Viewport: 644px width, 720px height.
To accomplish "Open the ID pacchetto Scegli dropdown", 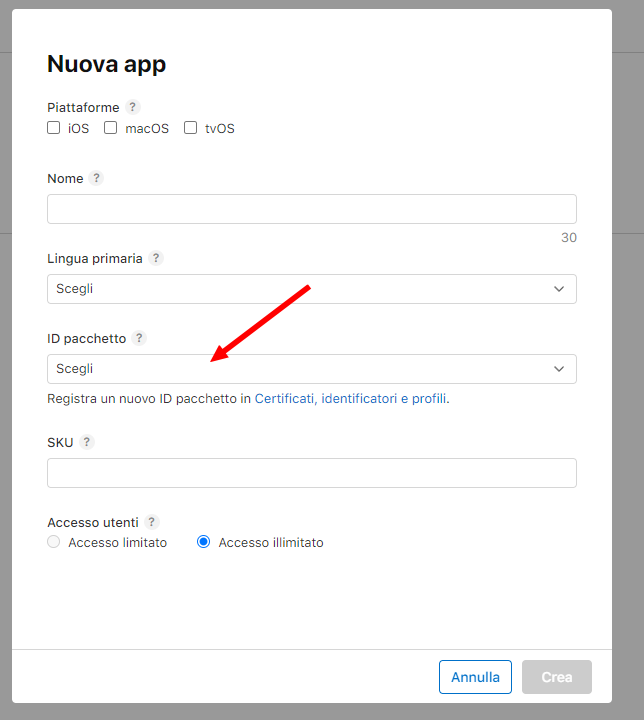I will point(312,369).
